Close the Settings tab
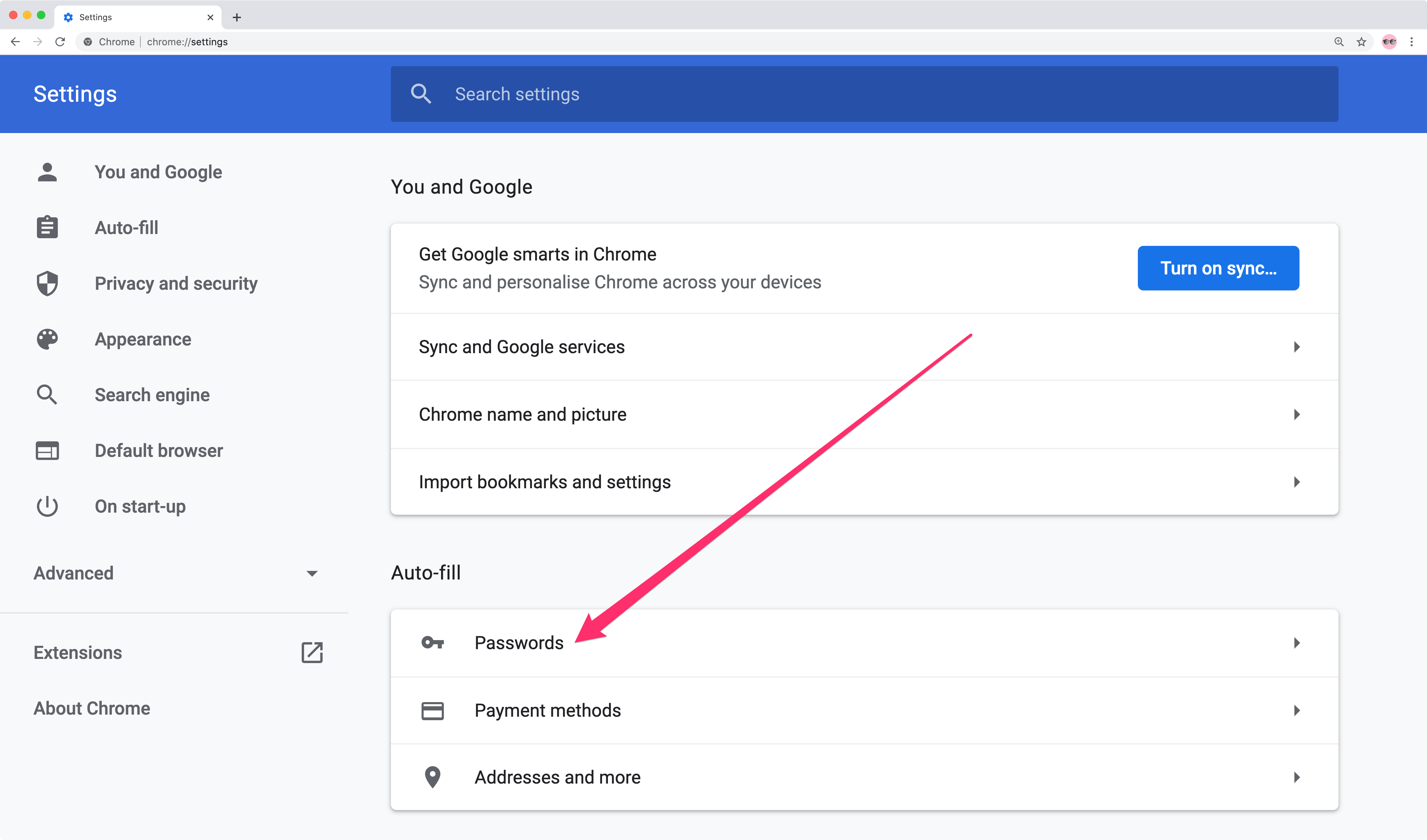 [210, 17]
